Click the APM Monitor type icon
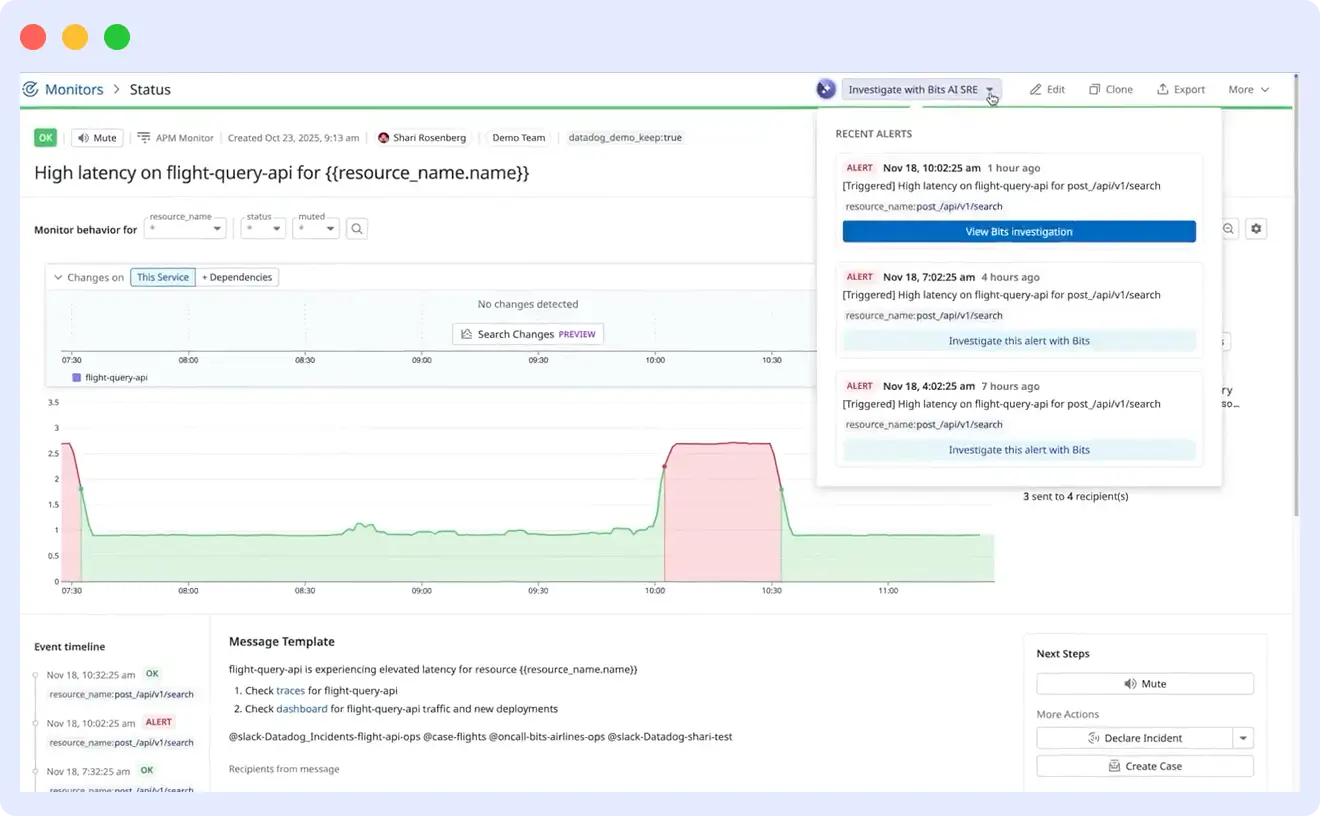The height and width of the screenshot is (816, 1320). pyautogui.click(x=144, y=138)
